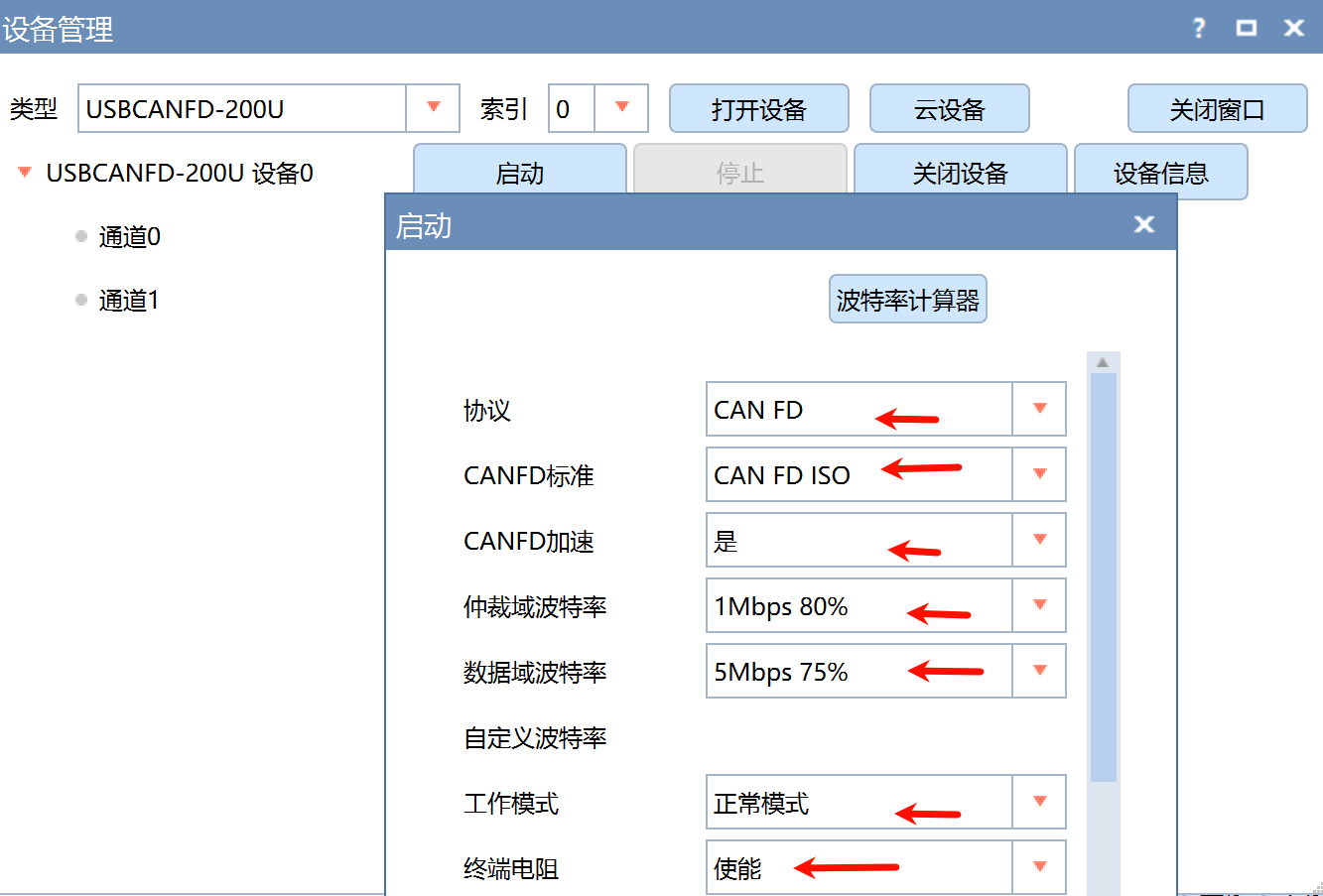Expand the 仲裁域波特率 dropdown arrow
Screen dimensions: 1323x896
tap(1039, 605)
